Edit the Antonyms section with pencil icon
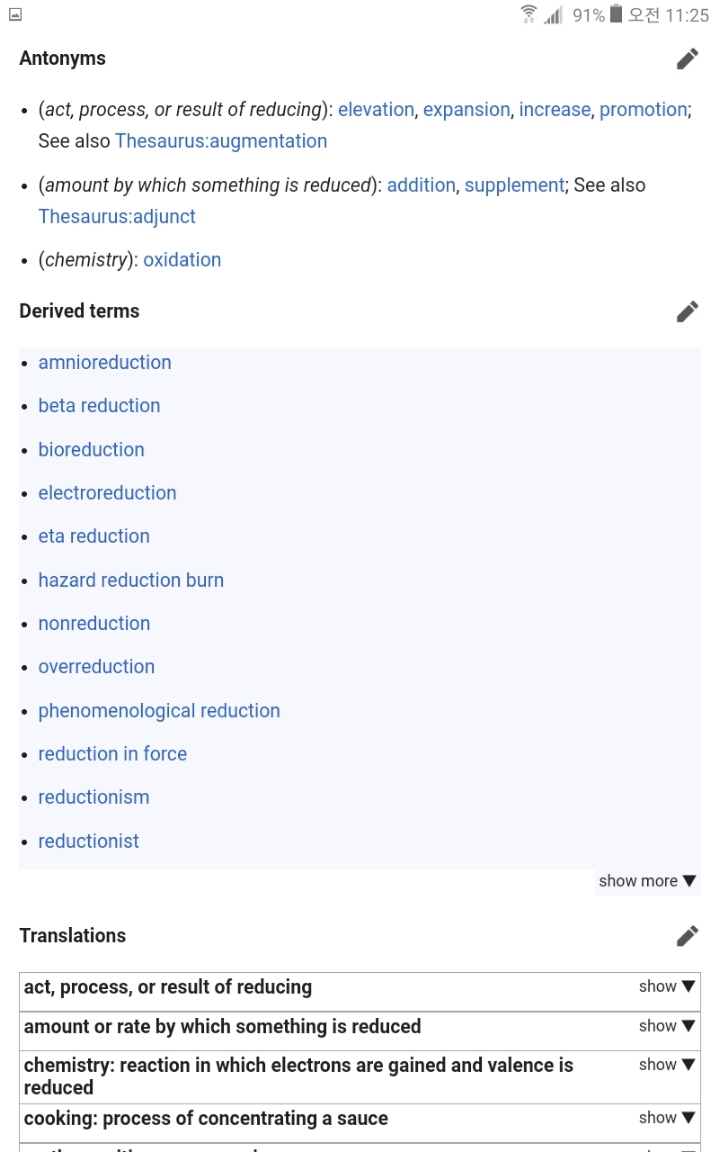 (x=687, y=59)
